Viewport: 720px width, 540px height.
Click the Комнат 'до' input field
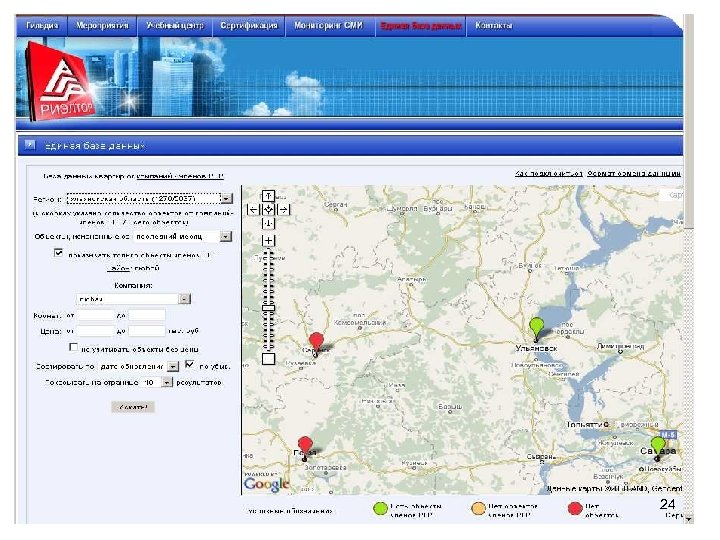pyautogui.click(x=147, y=315)
